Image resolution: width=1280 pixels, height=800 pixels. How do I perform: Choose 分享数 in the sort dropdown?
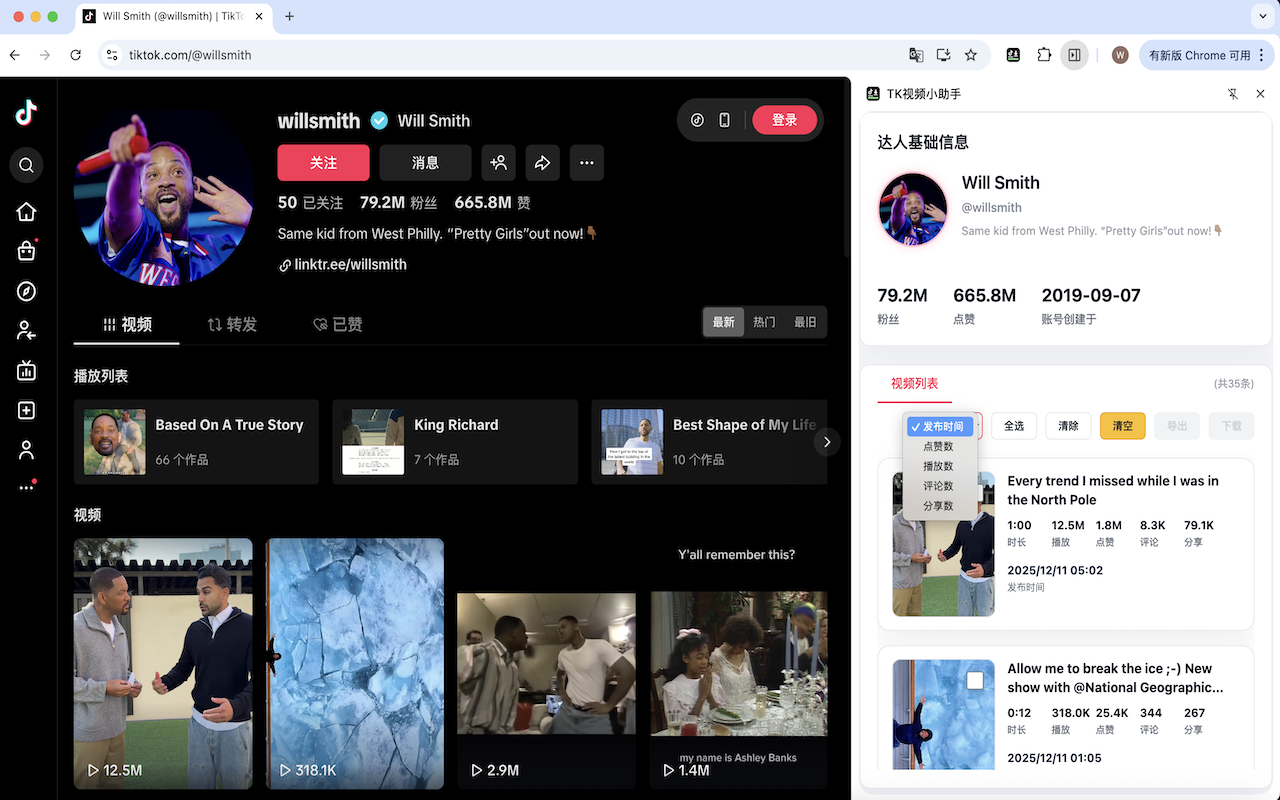pos(938,506)
